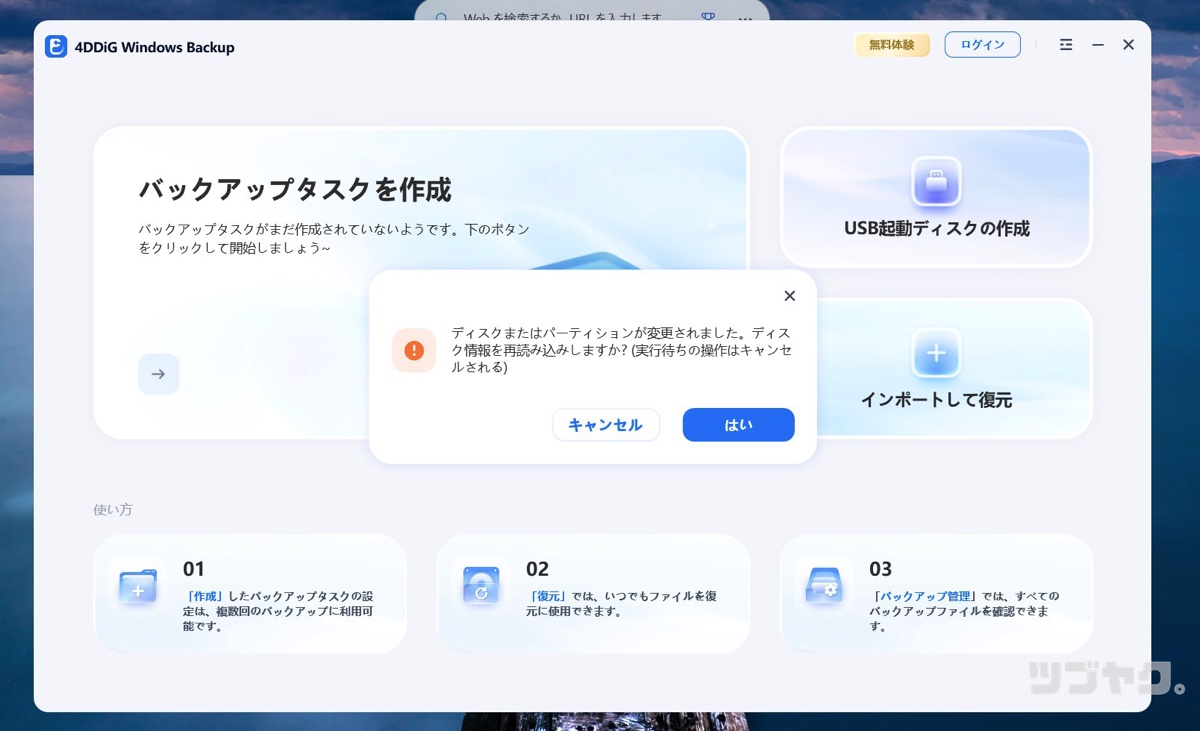Open the settings lines icon near minimize button
This screenshot has height=731, width=1200.
1065,44
